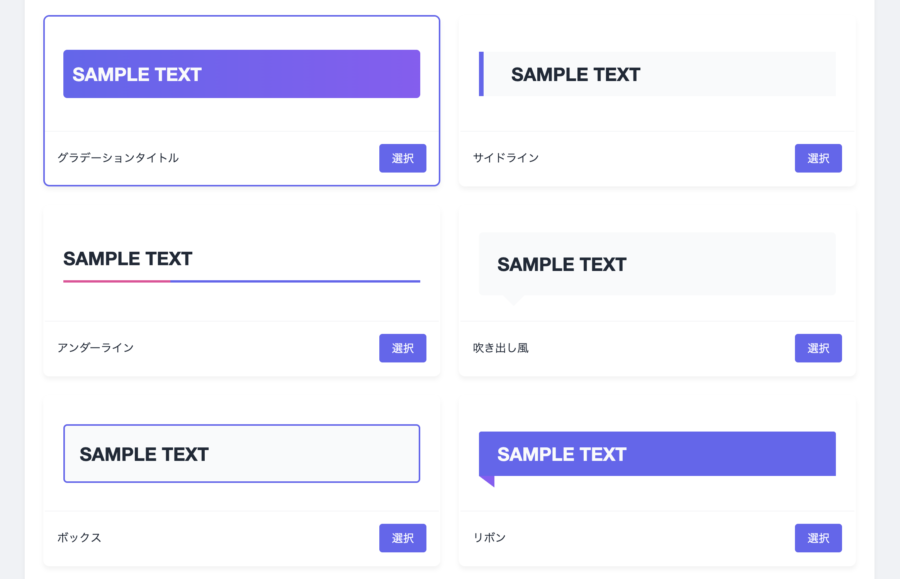Screen dimensions: 900x579
Task: Click 選択 button for アンダーライン
Action: pos(402,348)
